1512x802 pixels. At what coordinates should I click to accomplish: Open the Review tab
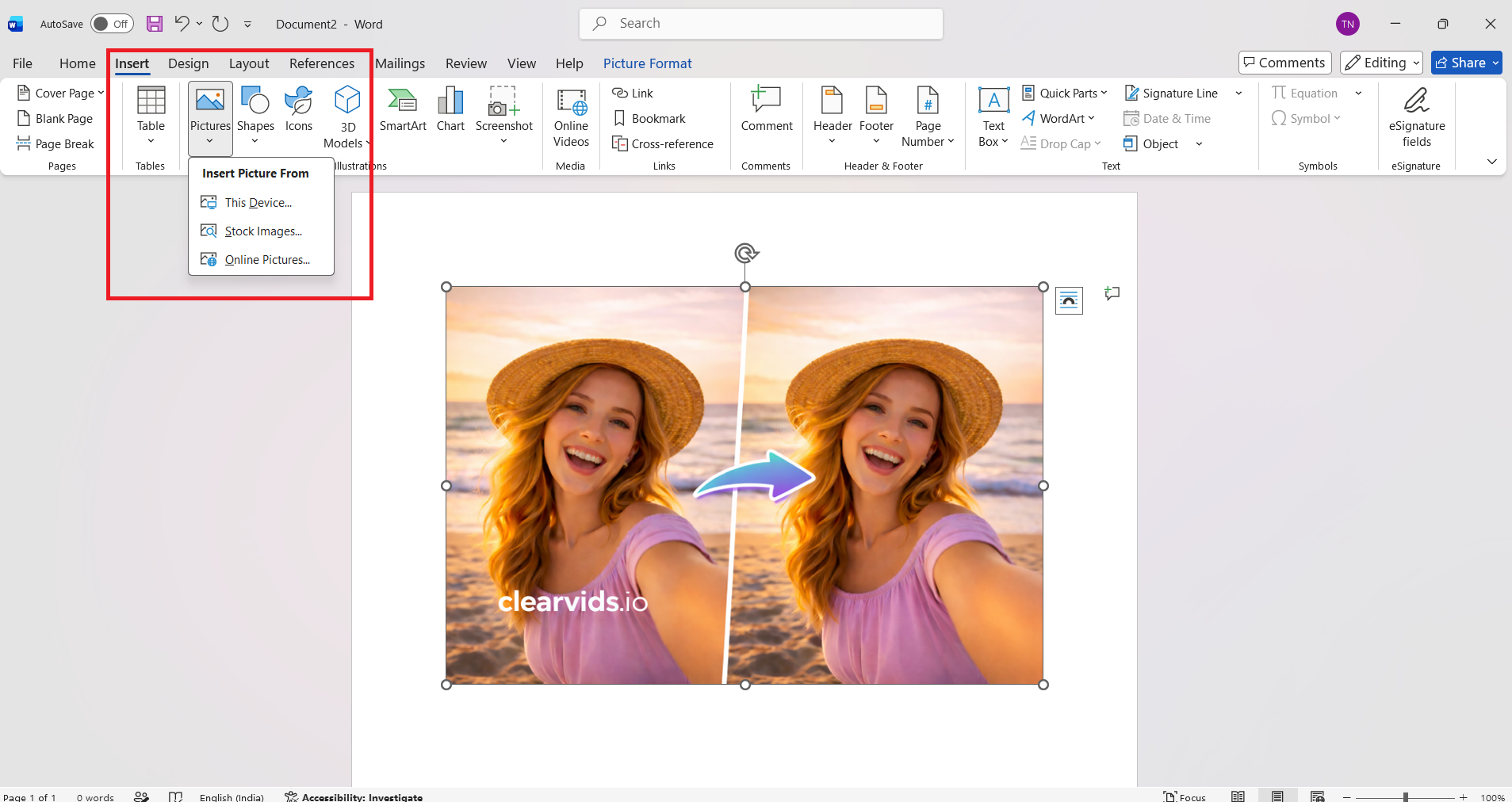465,63
